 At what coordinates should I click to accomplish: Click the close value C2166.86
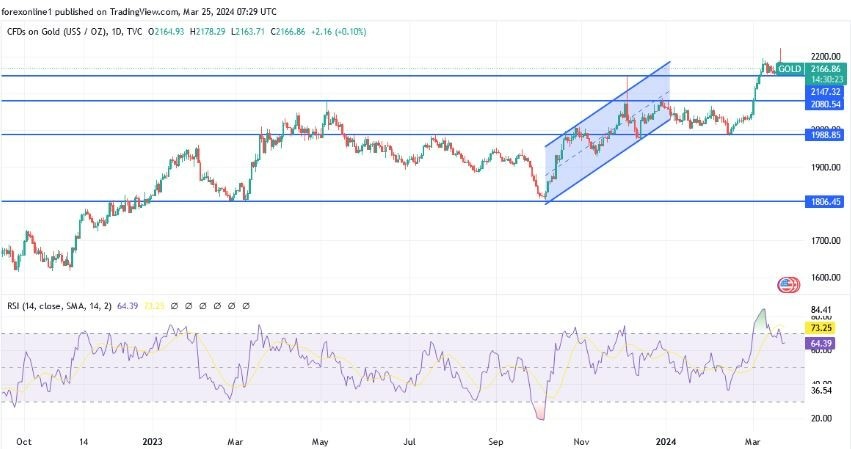point(288,32)
